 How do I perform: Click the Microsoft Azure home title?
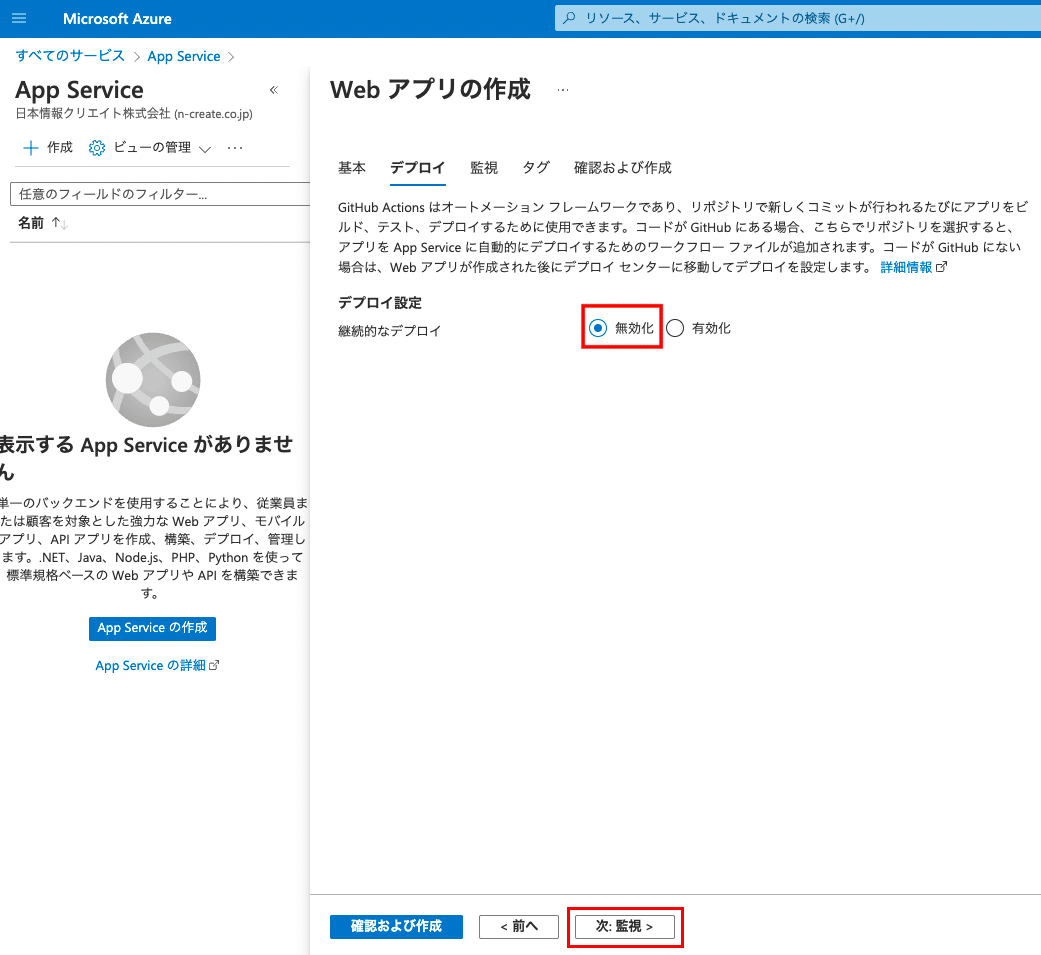117,19
